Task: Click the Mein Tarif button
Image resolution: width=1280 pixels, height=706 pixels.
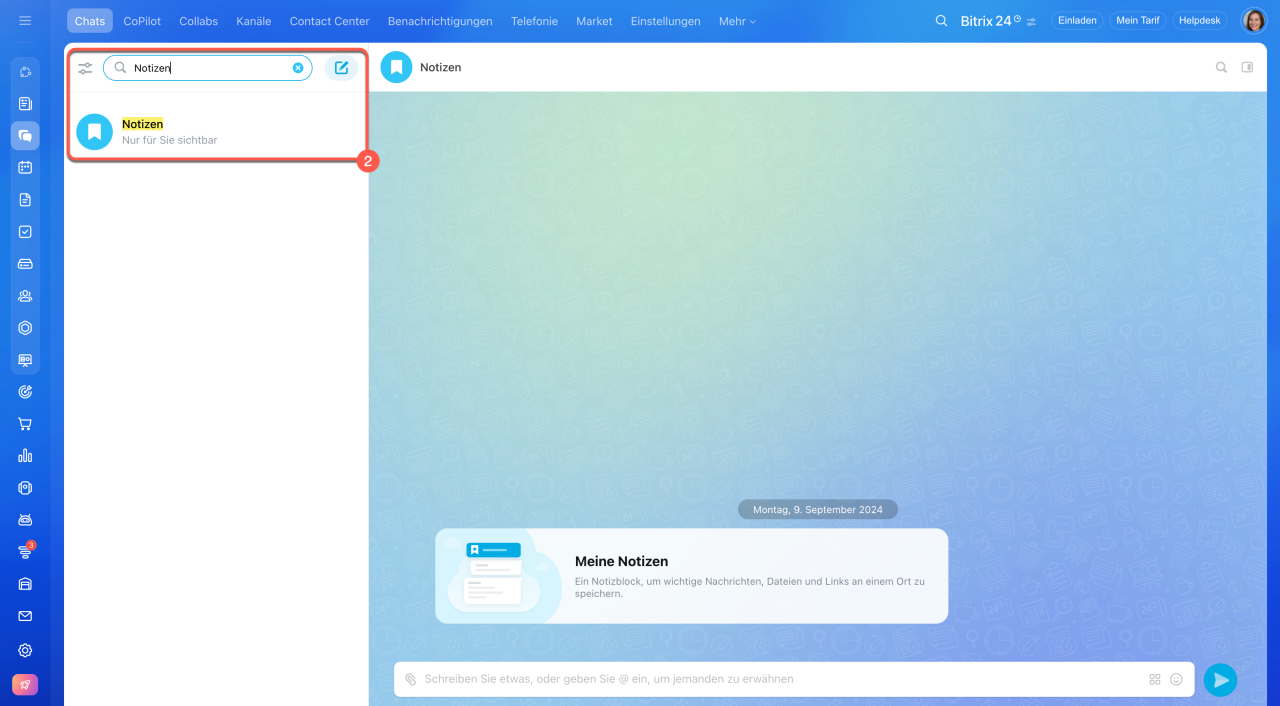Action: click(1138, 21)
